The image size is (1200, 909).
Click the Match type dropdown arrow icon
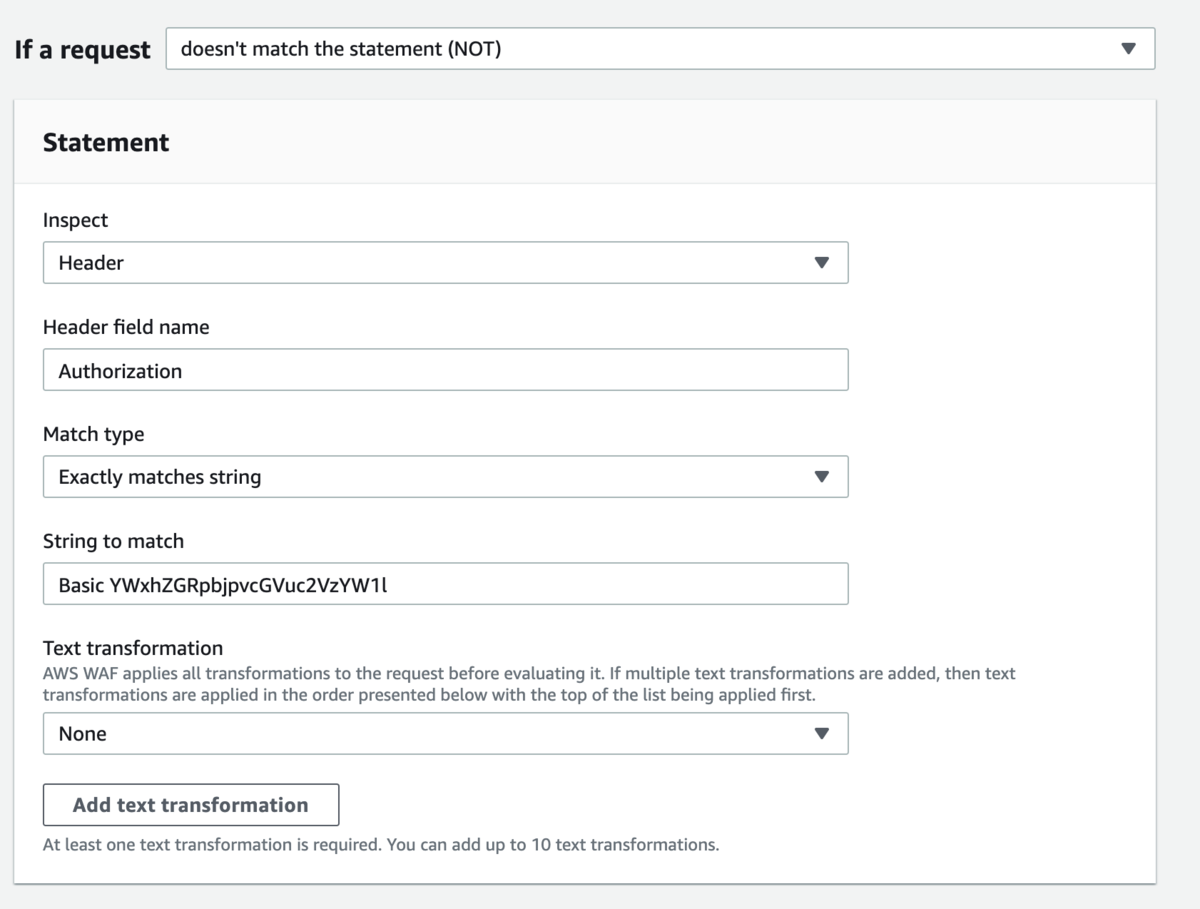pyautogui.click(x=822, y=477)
